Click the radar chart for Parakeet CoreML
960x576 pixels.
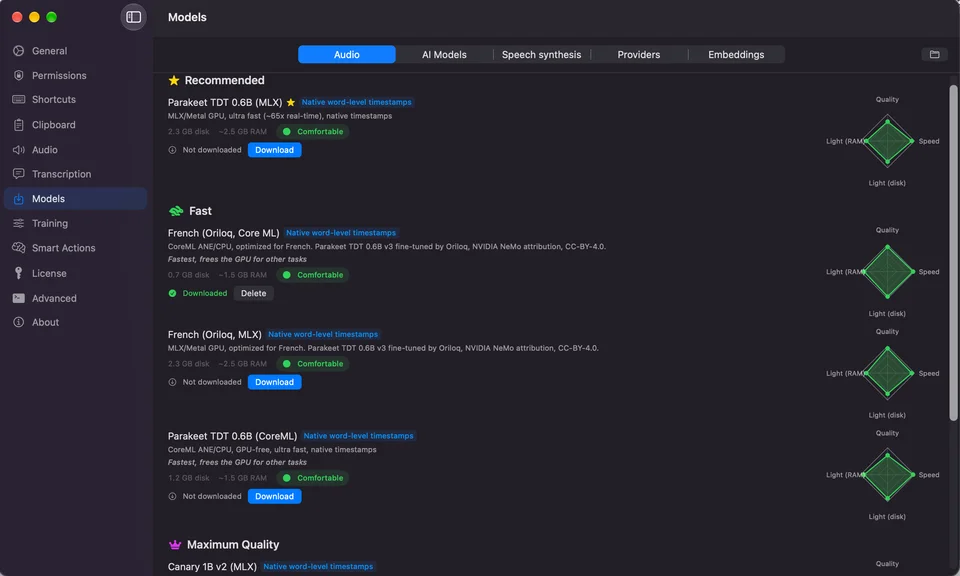click(887, 475)
